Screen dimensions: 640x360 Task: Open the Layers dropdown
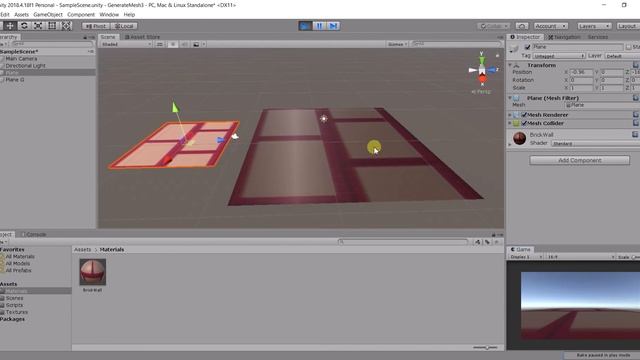click(x=594, y=26)
